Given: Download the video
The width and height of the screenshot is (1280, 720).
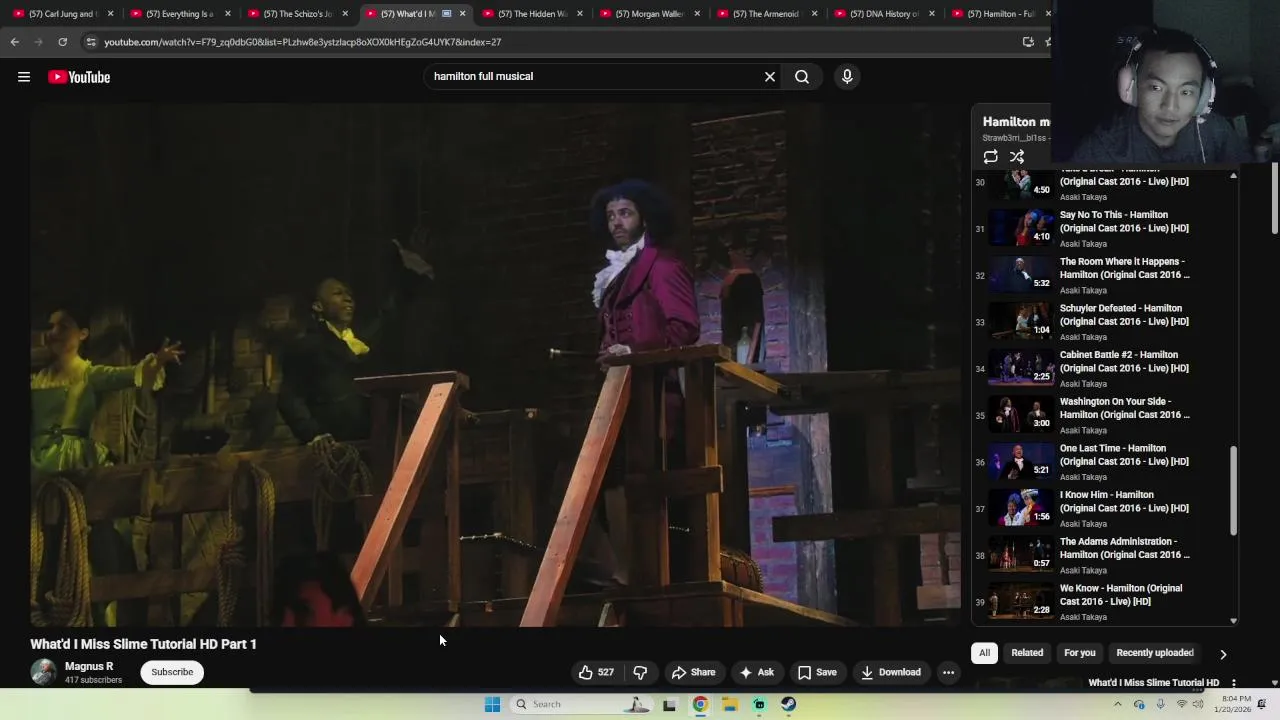Looking at the screenshot, I should click(891, 672).
